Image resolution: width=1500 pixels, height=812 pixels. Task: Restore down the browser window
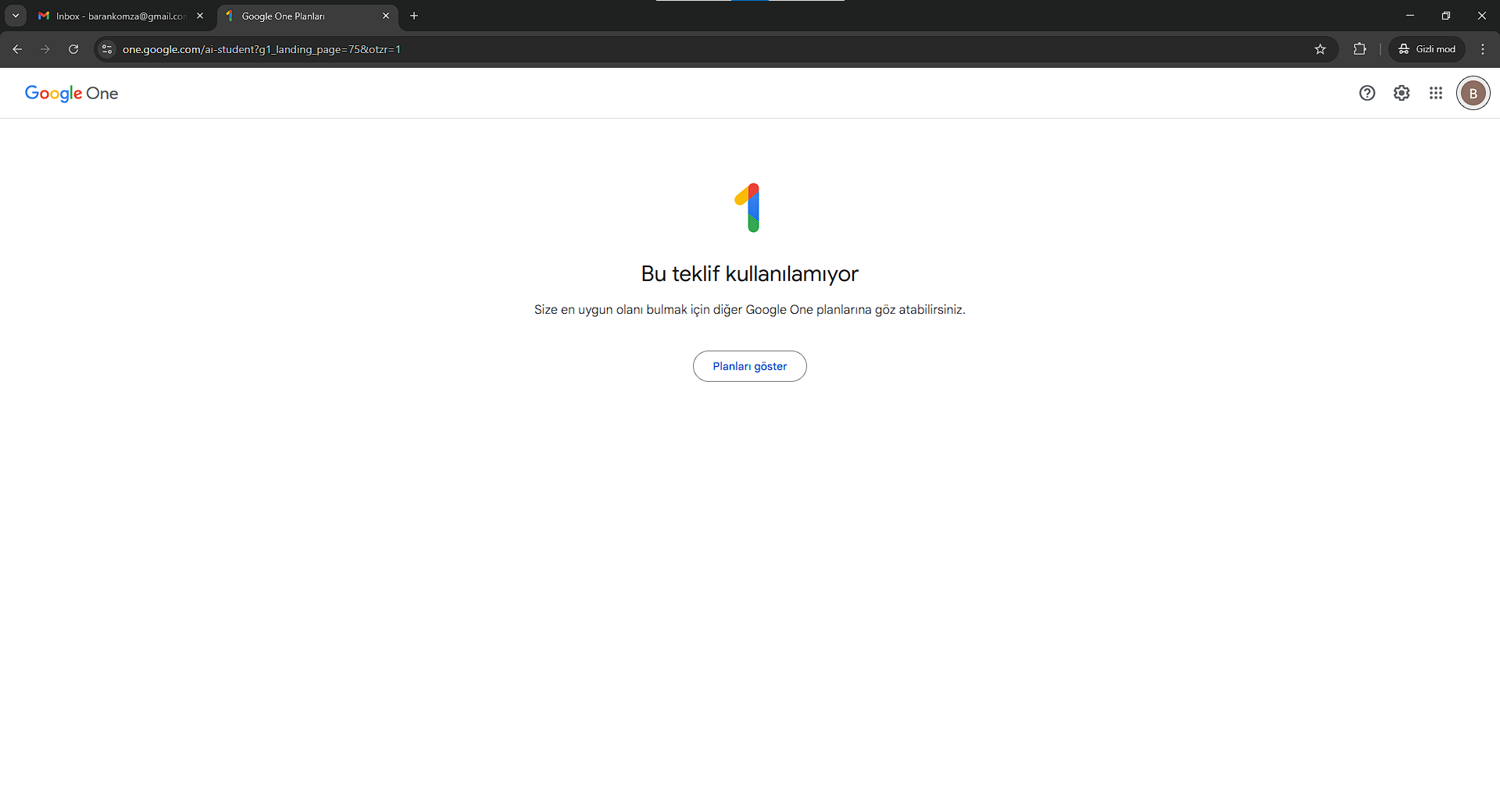[x=1446, y=16]
